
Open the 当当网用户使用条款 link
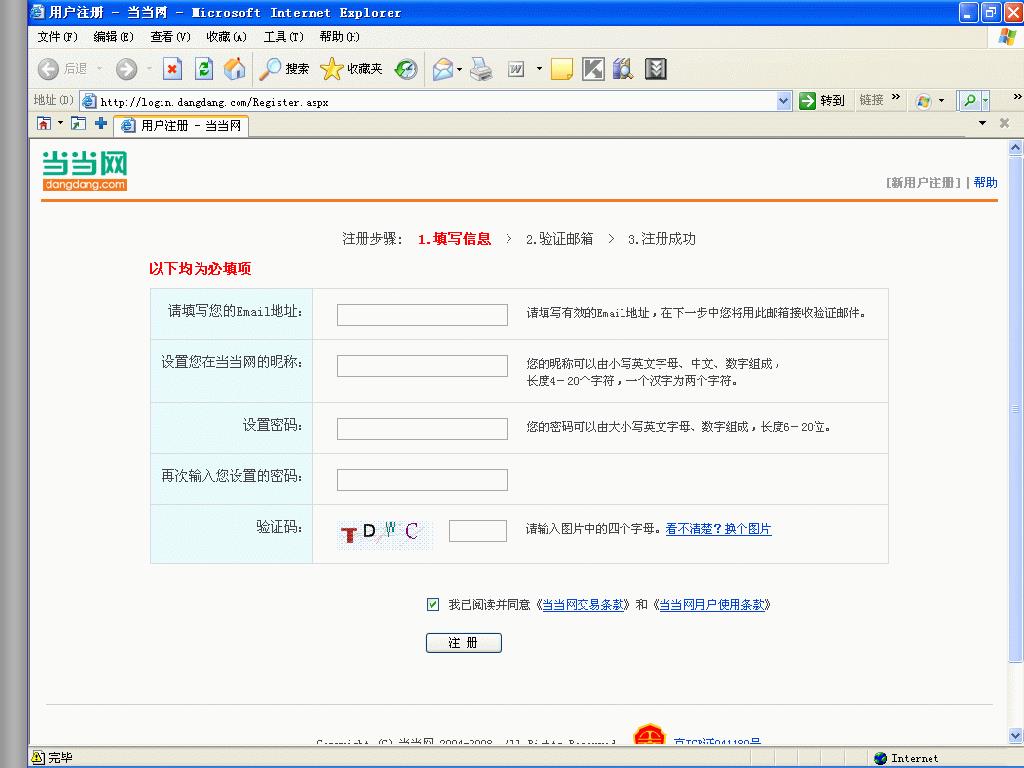[x=712, y=605]
